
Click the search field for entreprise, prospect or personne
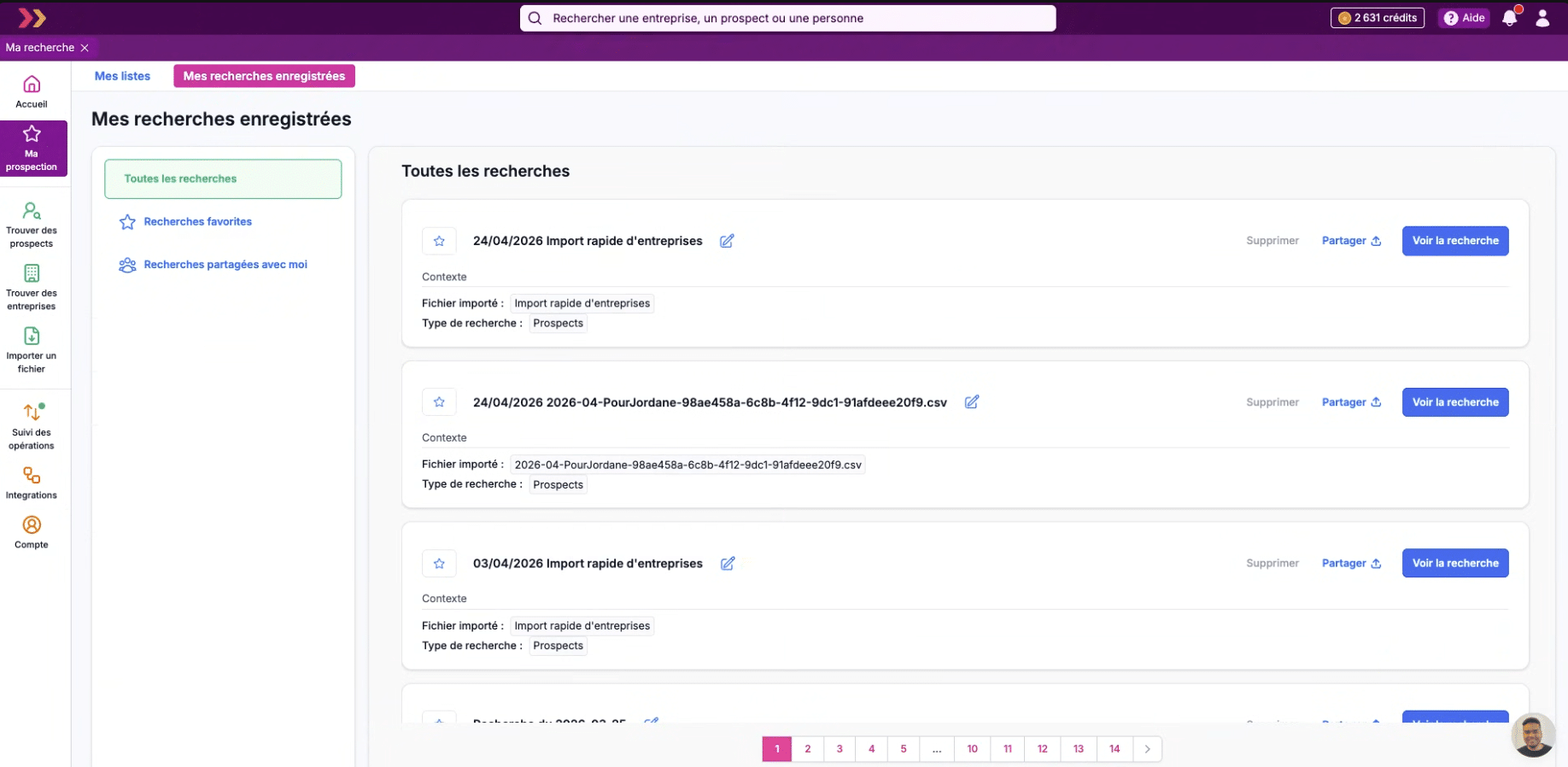click(787, 18)
